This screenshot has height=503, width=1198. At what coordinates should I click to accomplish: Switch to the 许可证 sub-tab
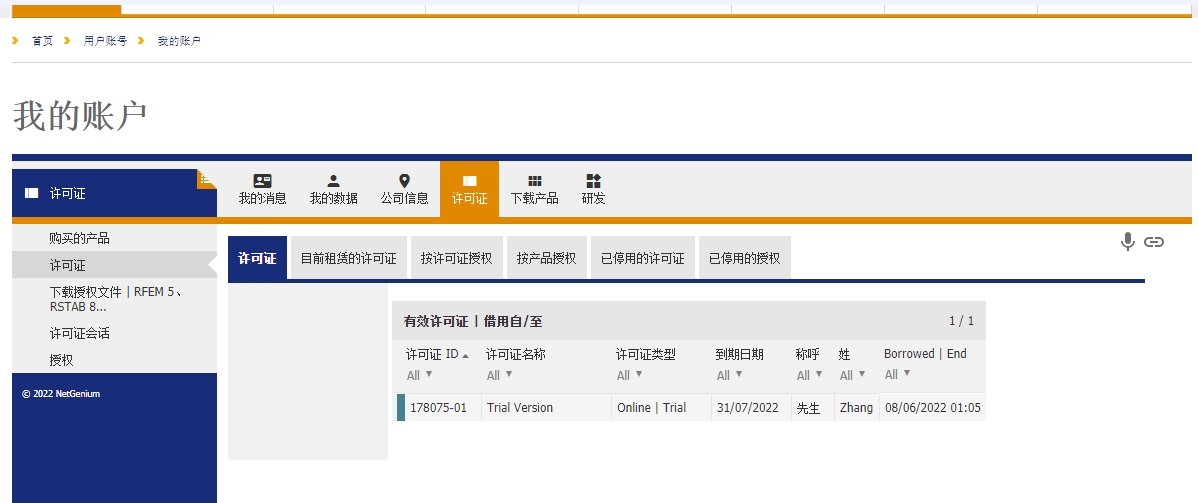[x=257, y=258]
